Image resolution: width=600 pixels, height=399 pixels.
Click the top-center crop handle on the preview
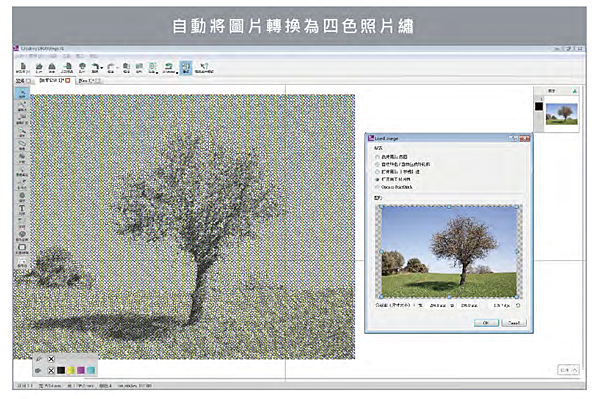click(449, 207)
